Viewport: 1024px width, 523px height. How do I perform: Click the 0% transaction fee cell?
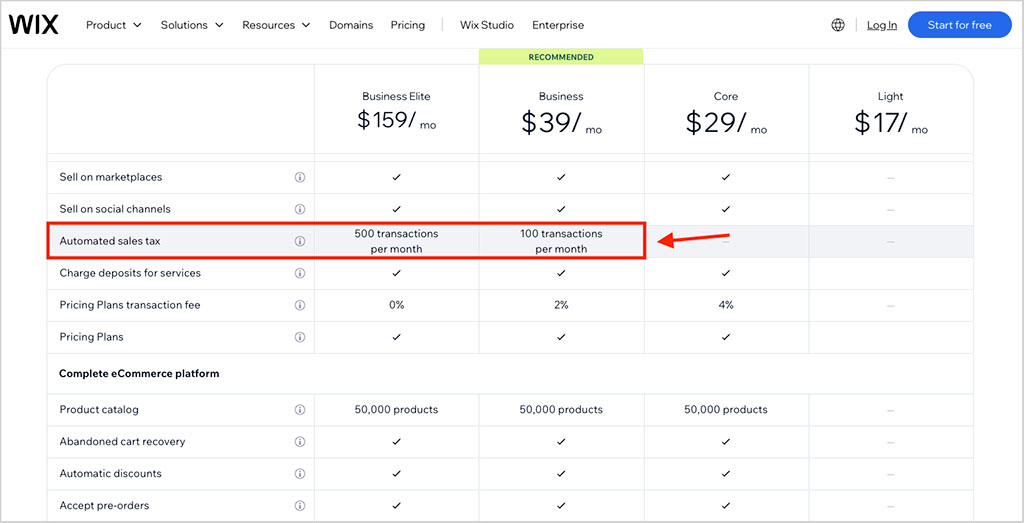tap(396, 305)
